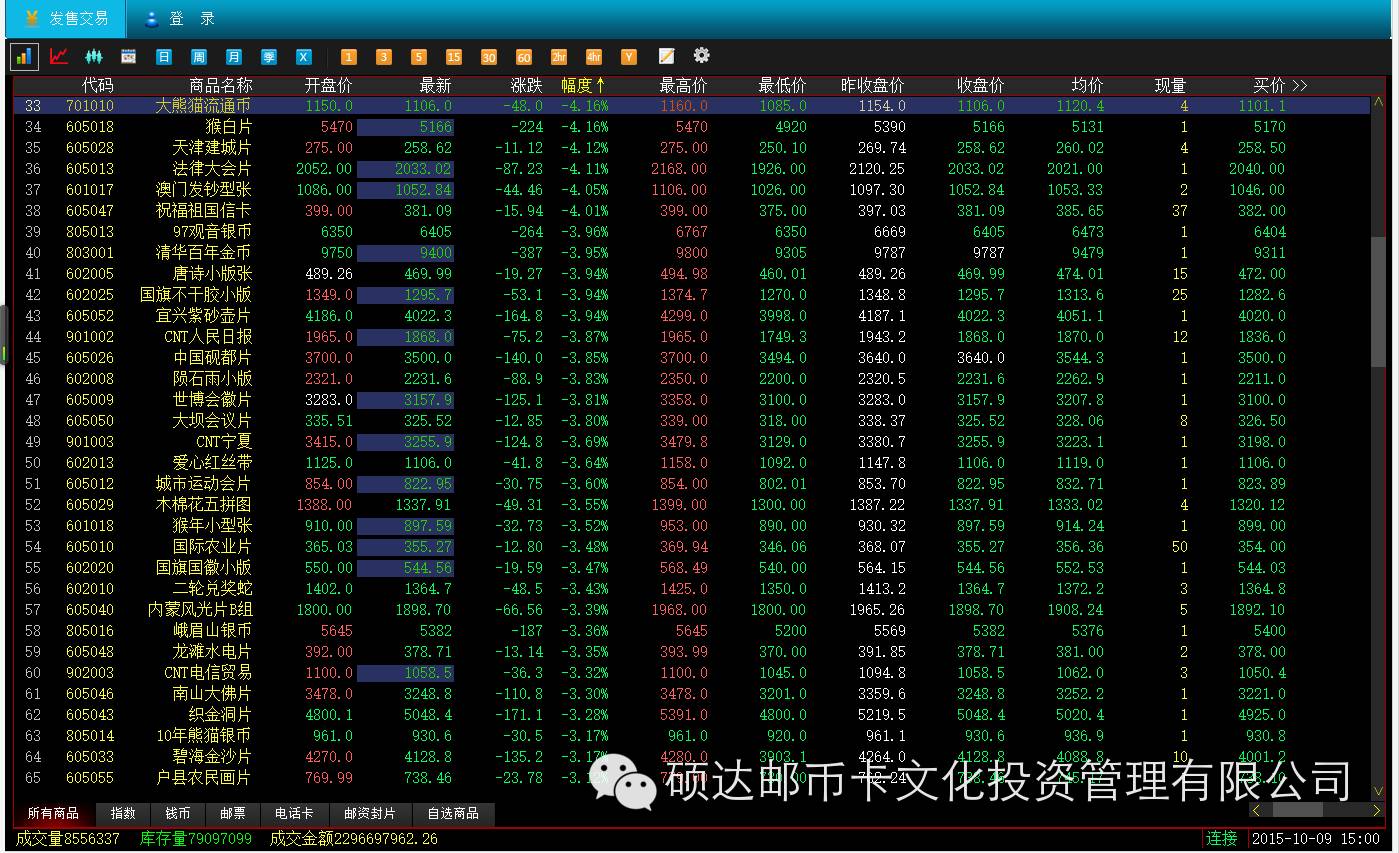Click the orange Y interval icon
Viewport: 1399px width, 853px height.
click(629, 57)
